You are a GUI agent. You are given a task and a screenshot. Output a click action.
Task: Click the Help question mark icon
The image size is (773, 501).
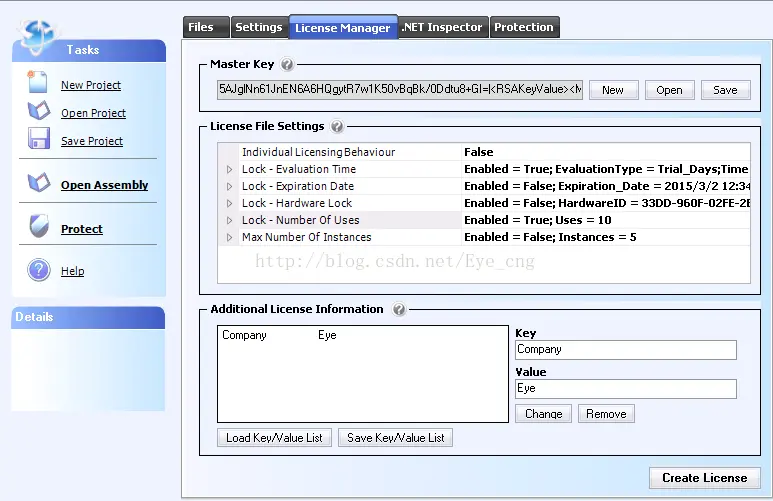39,270
